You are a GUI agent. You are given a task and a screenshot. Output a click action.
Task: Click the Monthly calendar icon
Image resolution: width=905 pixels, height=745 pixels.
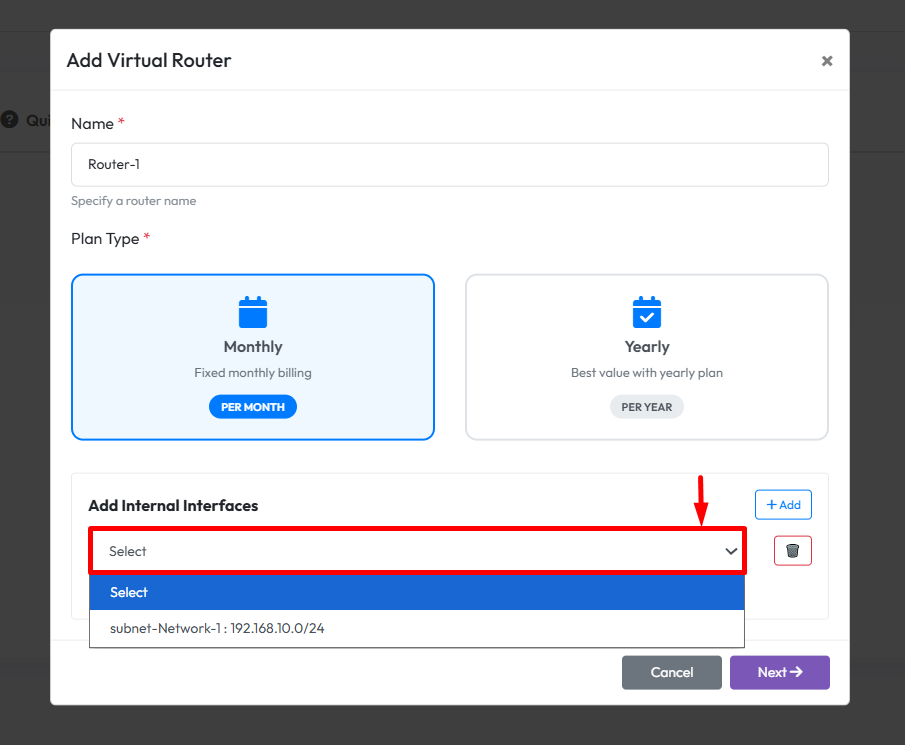(253, 312)
